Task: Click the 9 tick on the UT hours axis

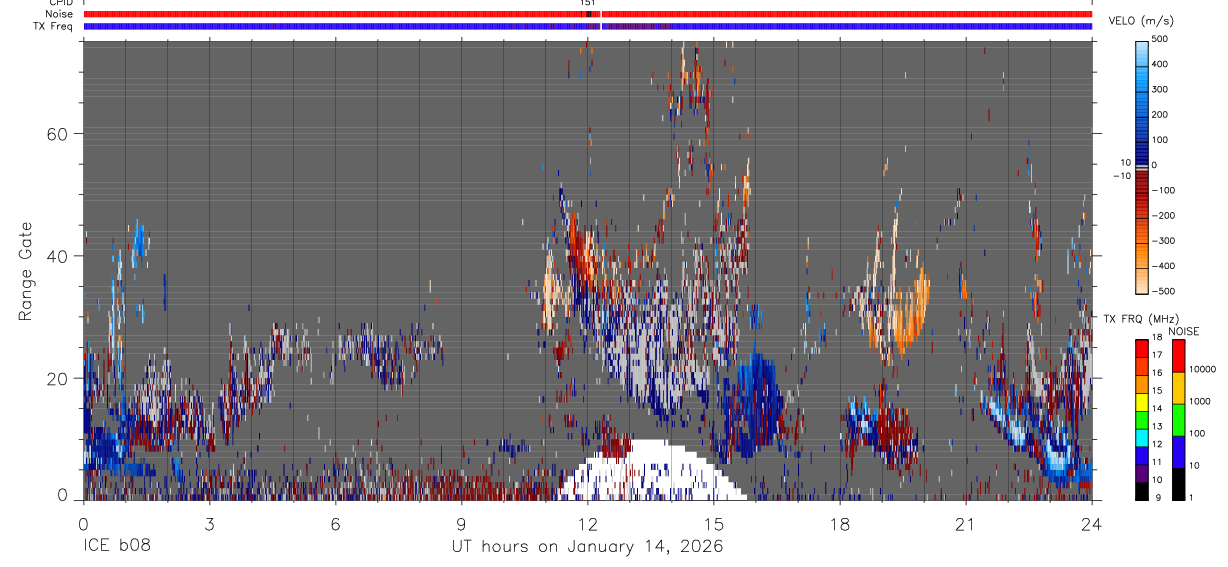Action: (462, 523)
